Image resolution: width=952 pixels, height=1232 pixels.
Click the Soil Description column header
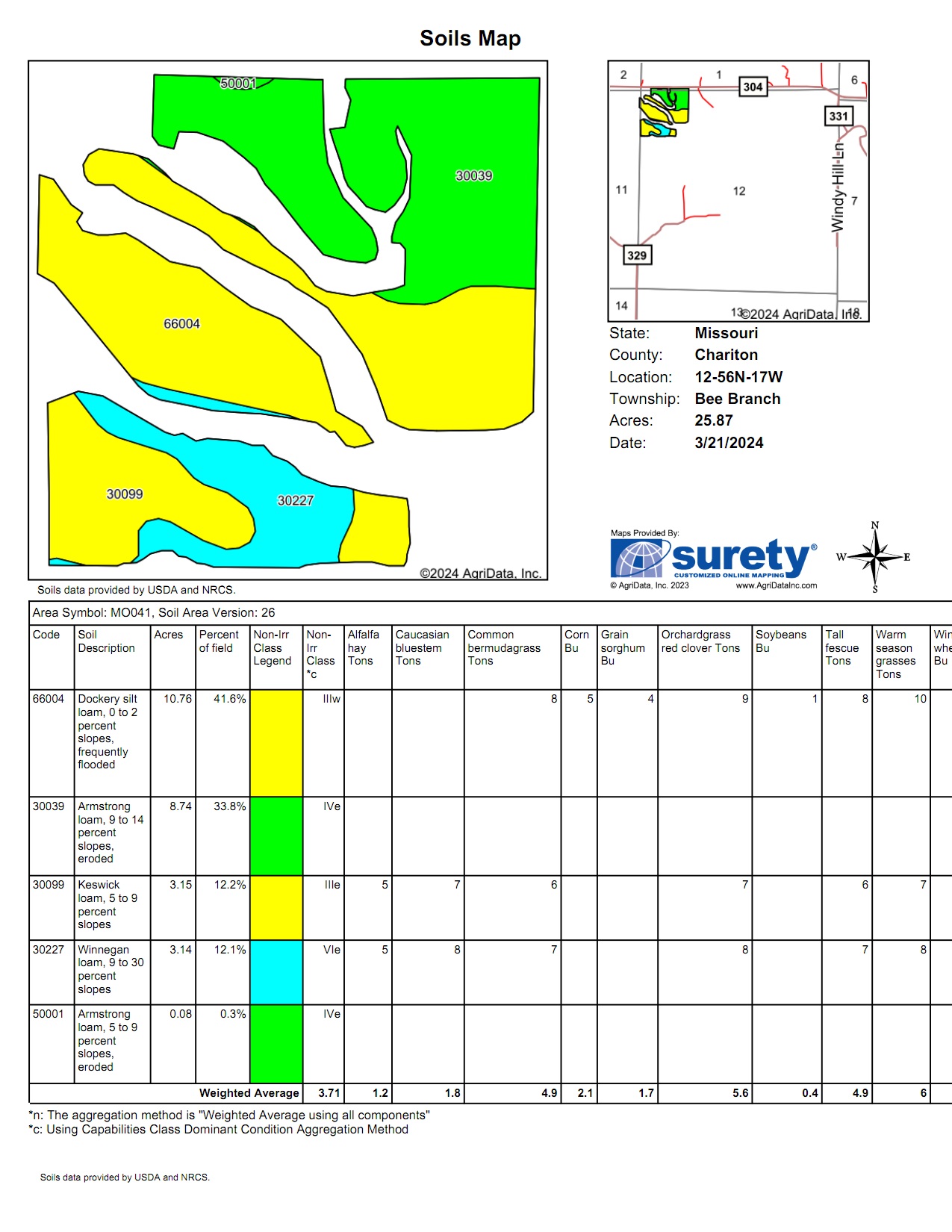coord(106,641)
